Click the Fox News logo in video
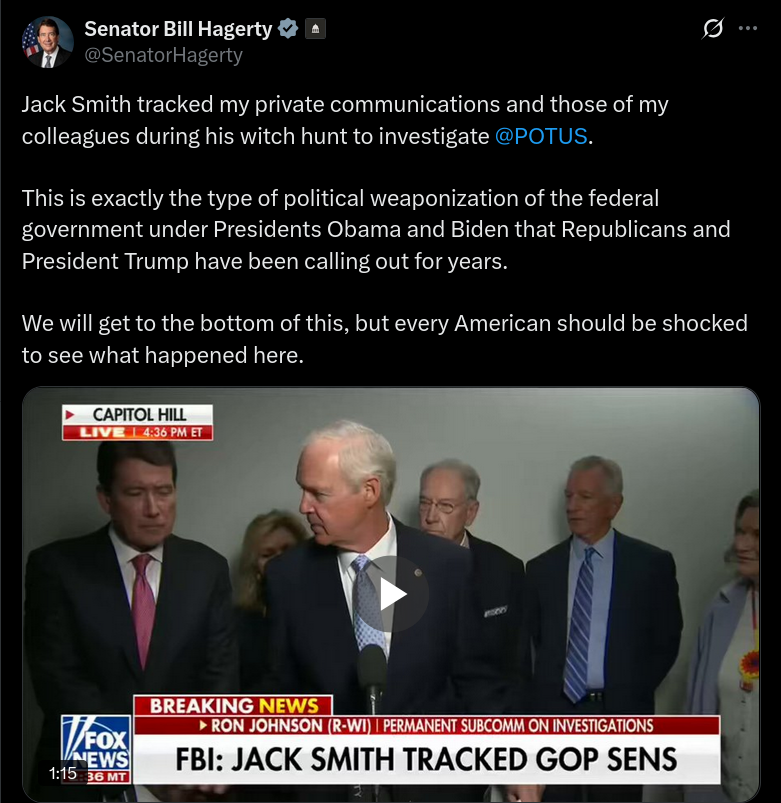This screenshot has height=803, width=781. tap(96, 749)
